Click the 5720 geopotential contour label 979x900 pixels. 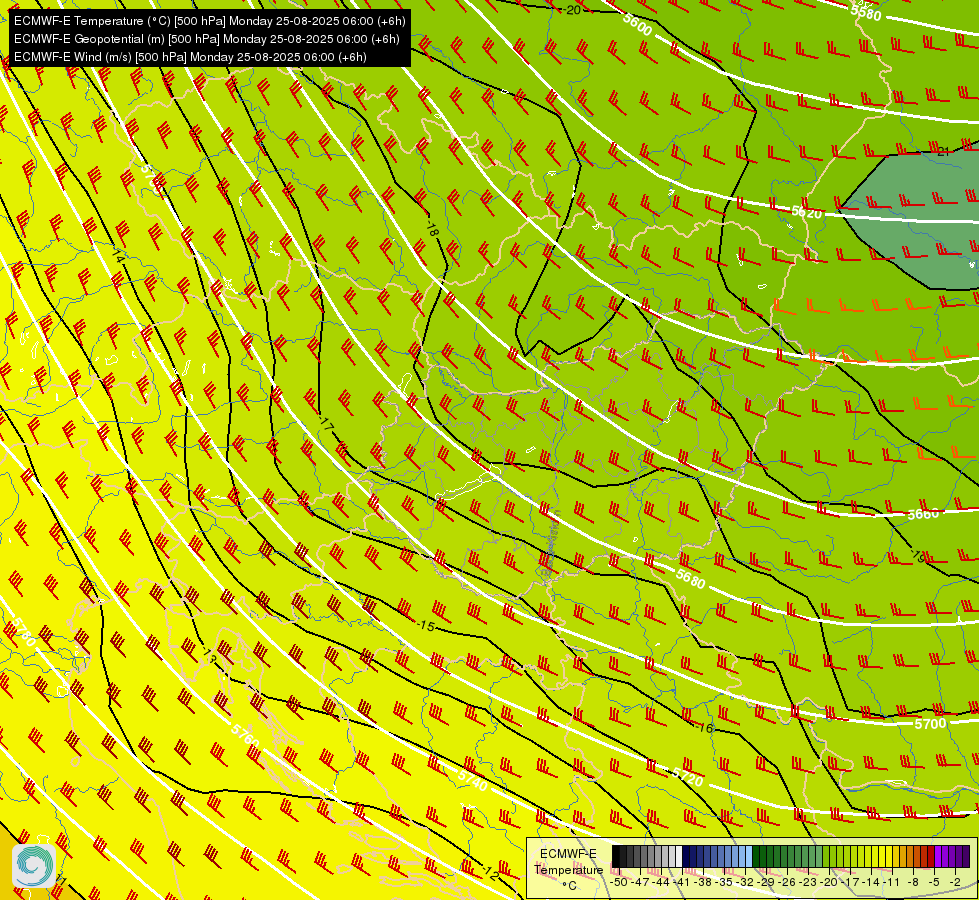click(688, 776)
